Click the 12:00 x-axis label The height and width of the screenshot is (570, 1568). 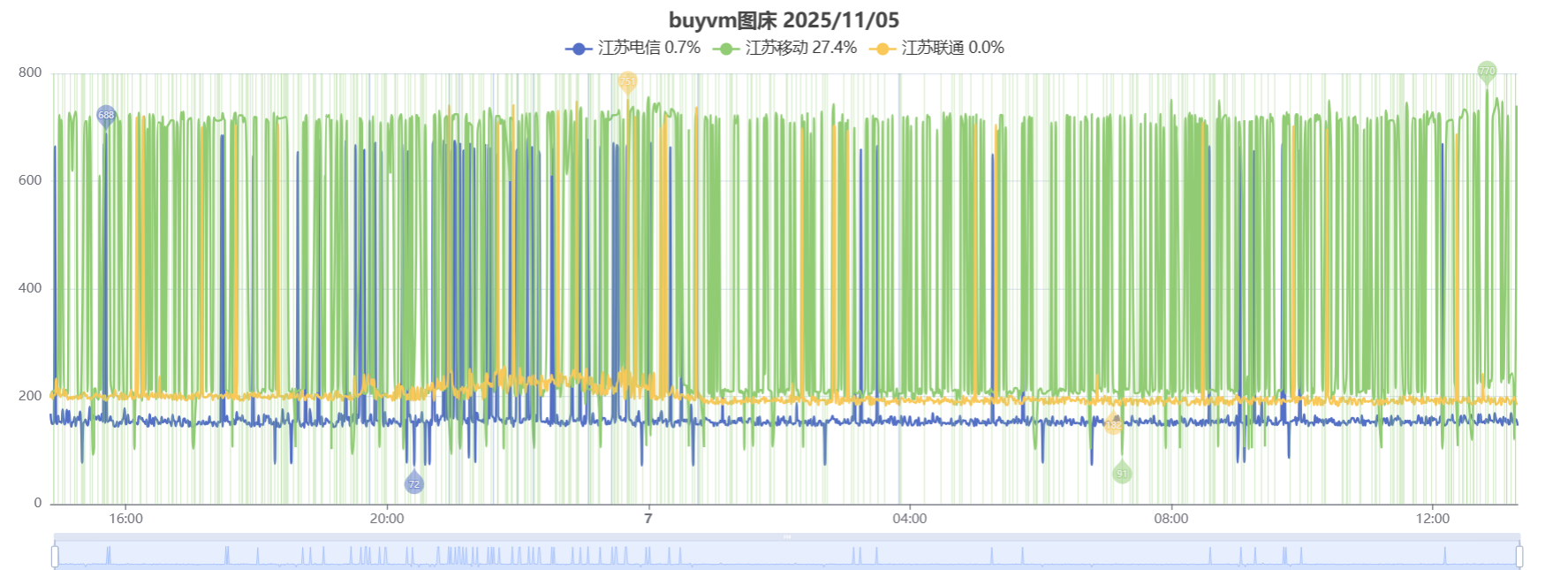1433,519
